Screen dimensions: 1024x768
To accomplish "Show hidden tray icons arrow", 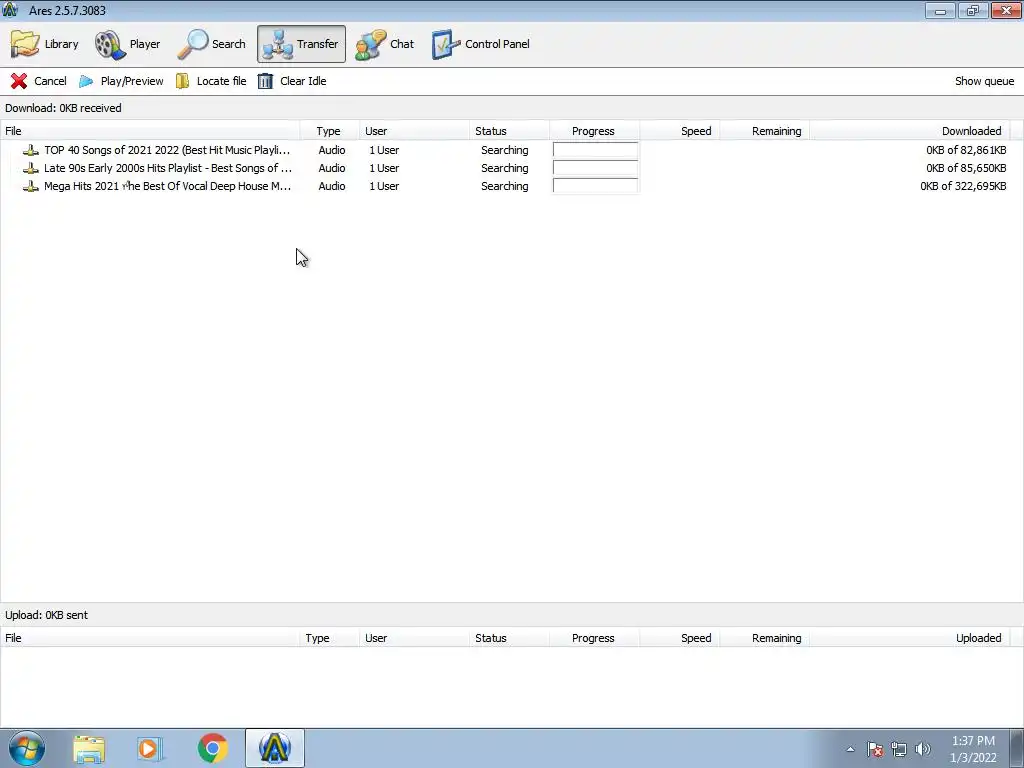I will (x=850, y=749).
